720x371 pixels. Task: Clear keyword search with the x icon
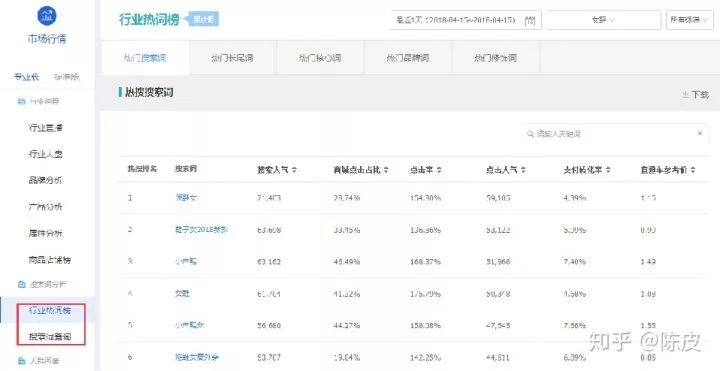tap(700, 133)
